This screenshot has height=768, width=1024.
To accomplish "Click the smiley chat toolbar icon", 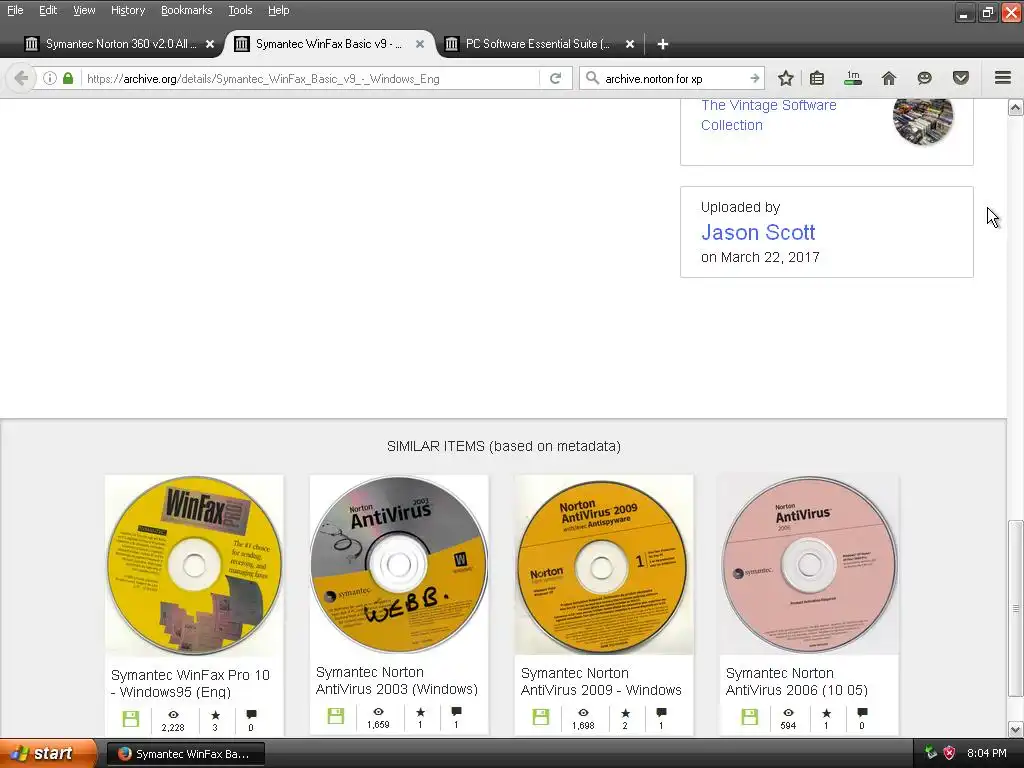I will coord(924,78).
